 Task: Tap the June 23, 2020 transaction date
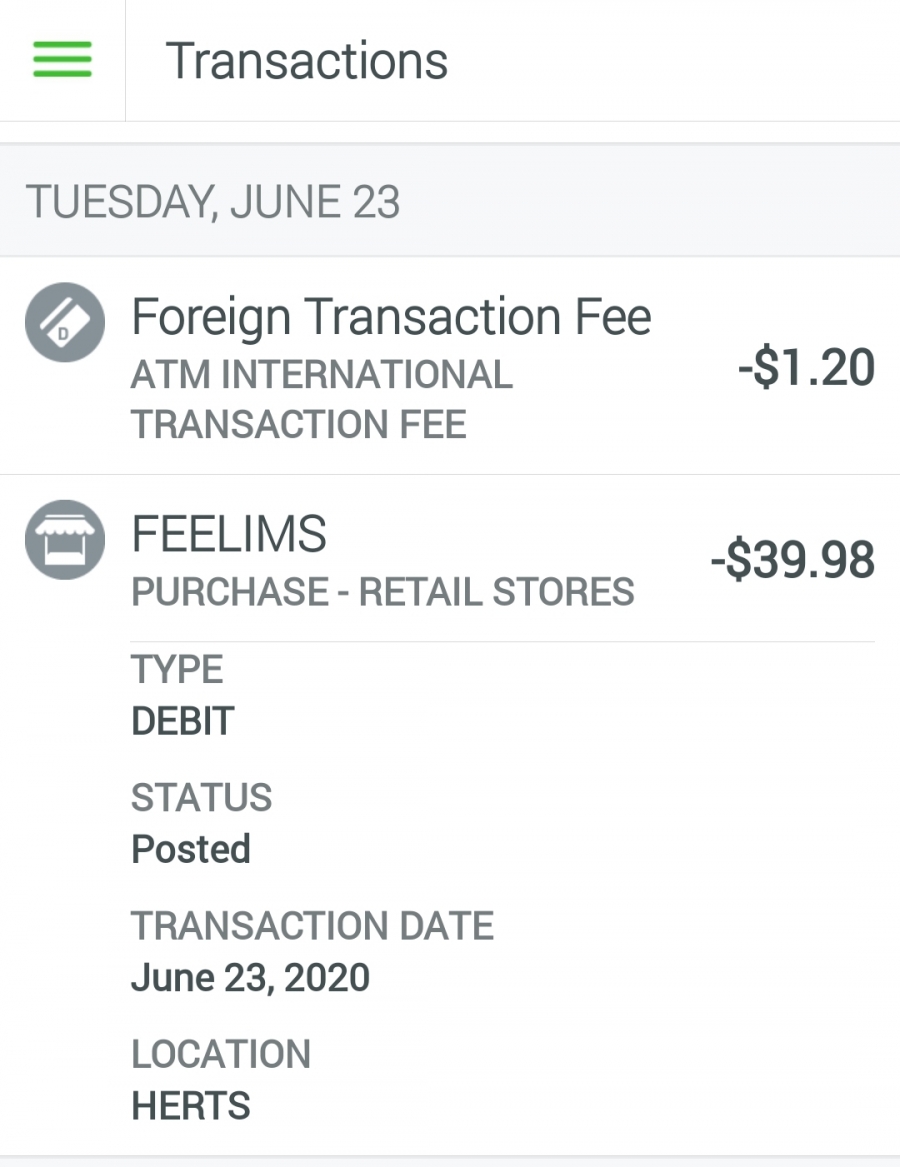tap(250, 977)
